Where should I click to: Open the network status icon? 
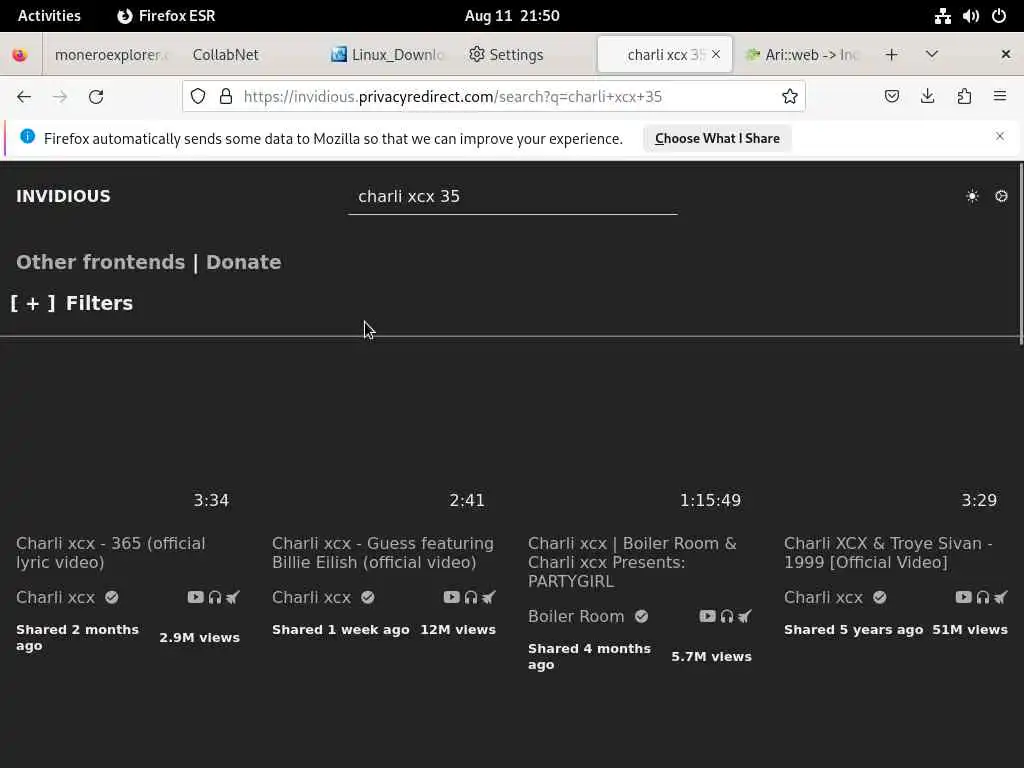(942, 16)
